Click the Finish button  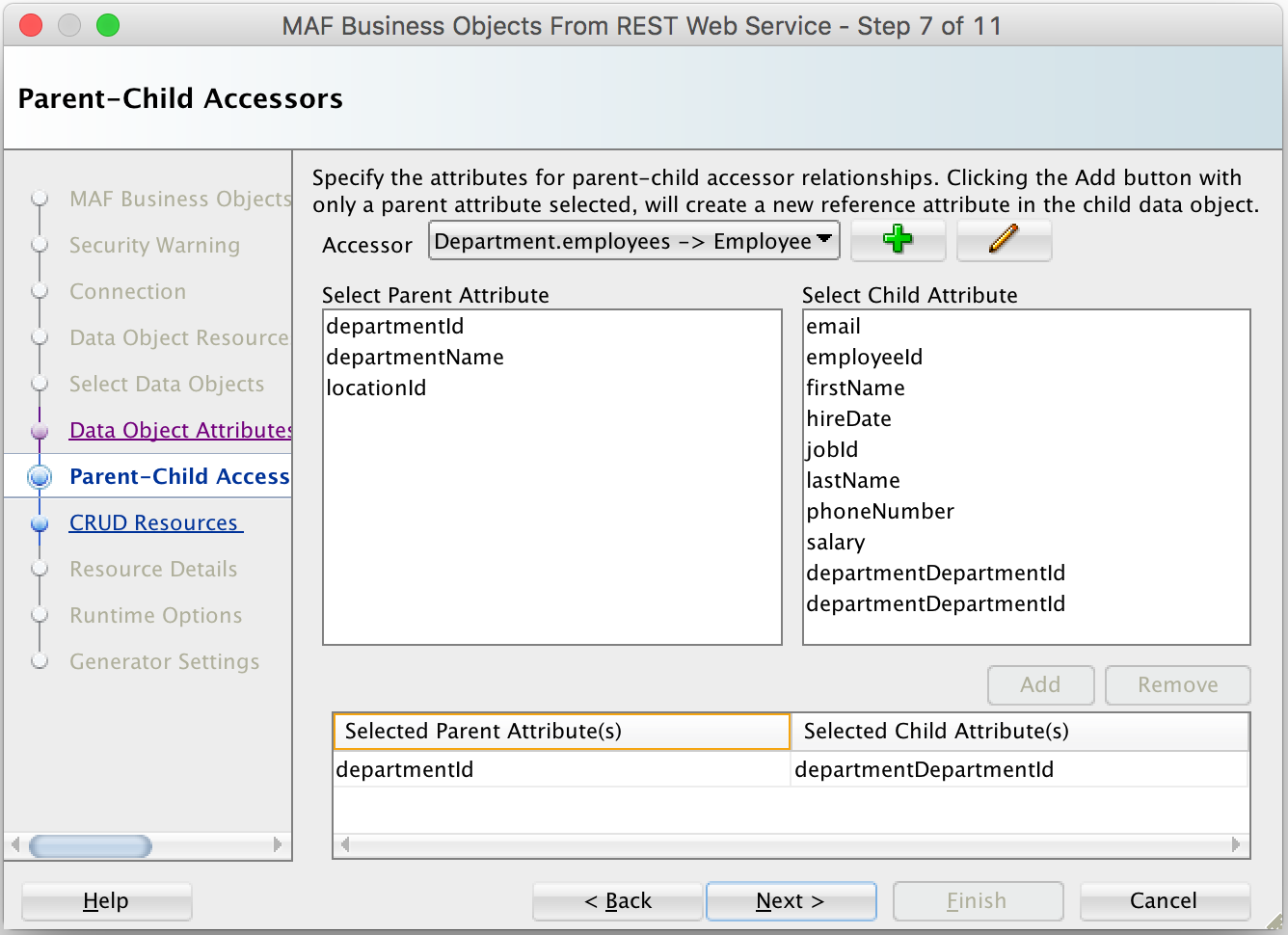[978, 900]
